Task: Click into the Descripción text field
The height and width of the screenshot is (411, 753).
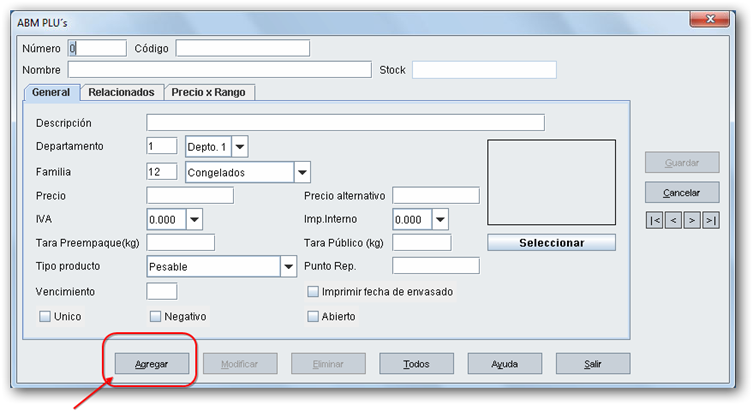Action: (345, 123)
